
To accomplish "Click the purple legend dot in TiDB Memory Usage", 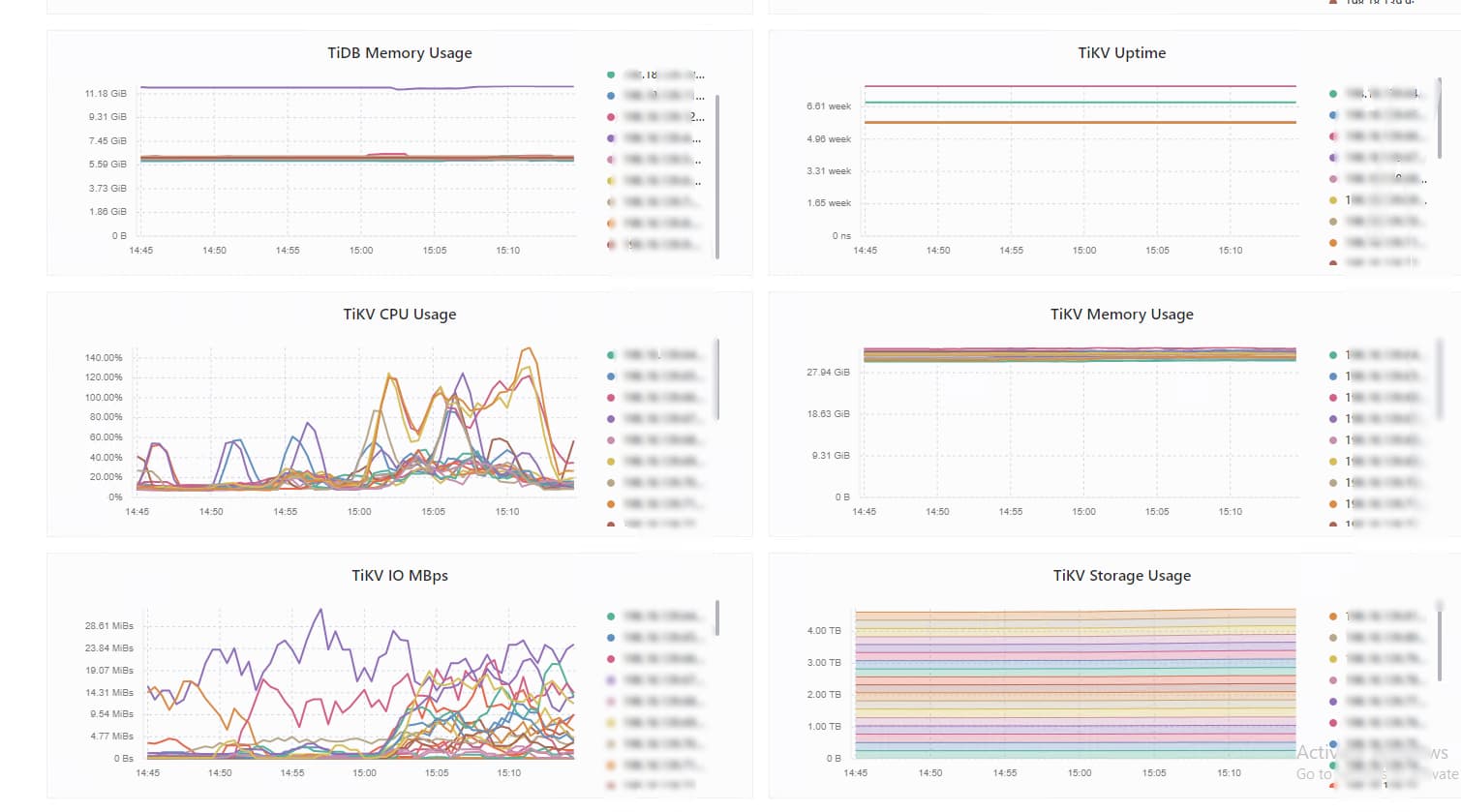I will click(611, 138).
